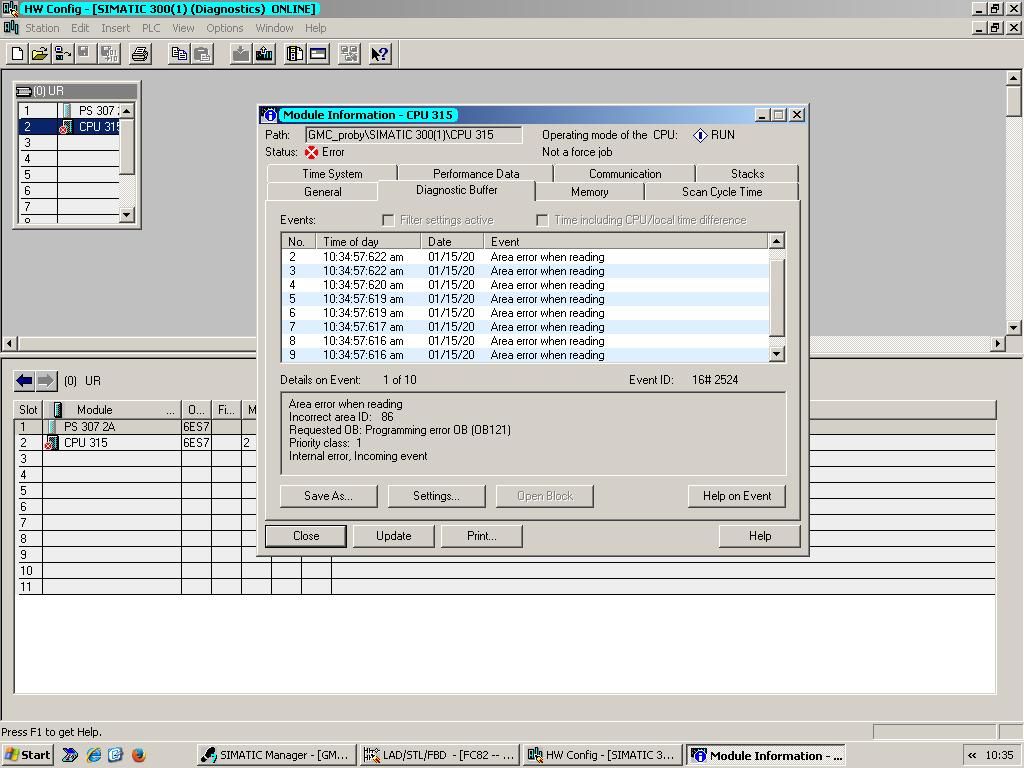Close the Module Information dialog via Close button
This screenshot has height=768, width=1024.
pyautogui.click(x=306, y=536)
